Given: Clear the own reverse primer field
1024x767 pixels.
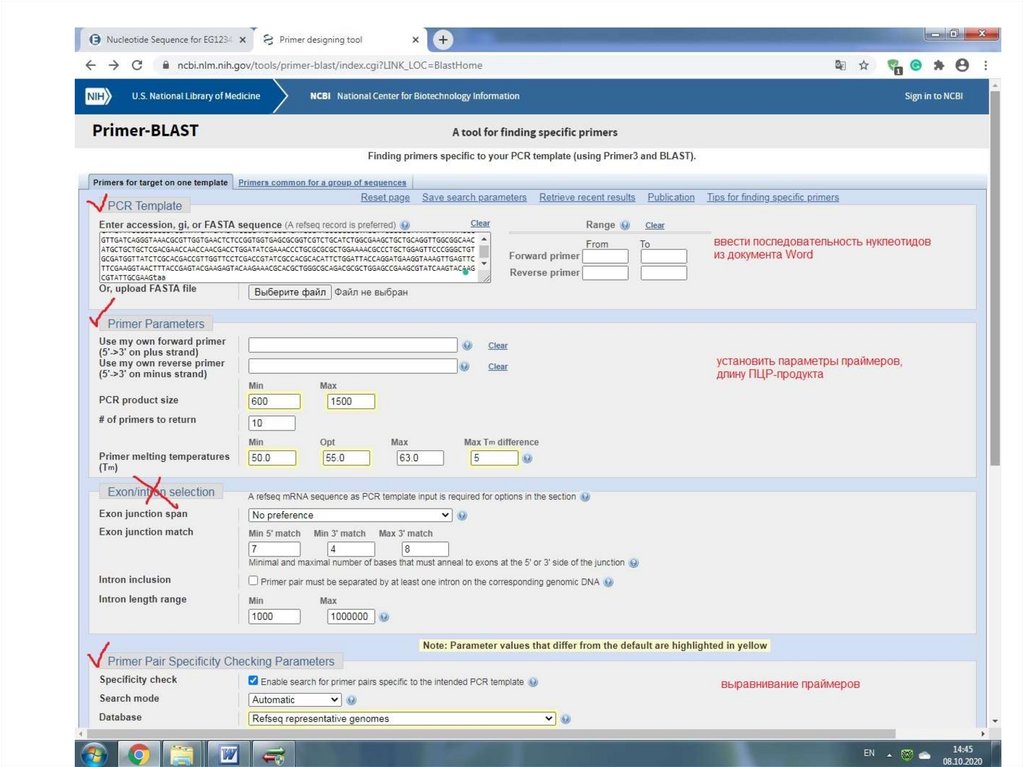Looking at the screenshot, I should coord(498,367).
